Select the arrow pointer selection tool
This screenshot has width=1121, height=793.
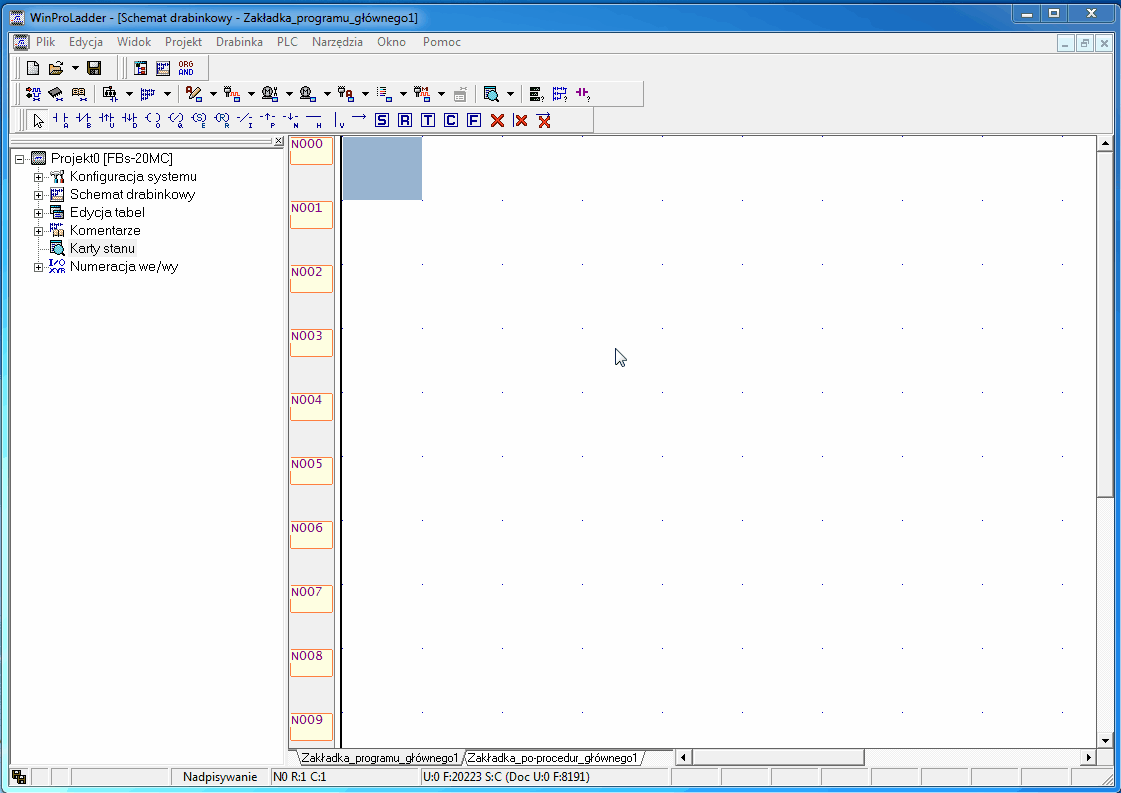tap(39, 120)
